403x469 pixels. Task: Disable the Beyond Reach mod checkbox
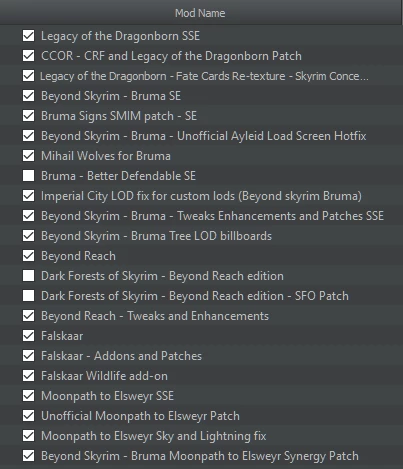click(x=28, y=255)
